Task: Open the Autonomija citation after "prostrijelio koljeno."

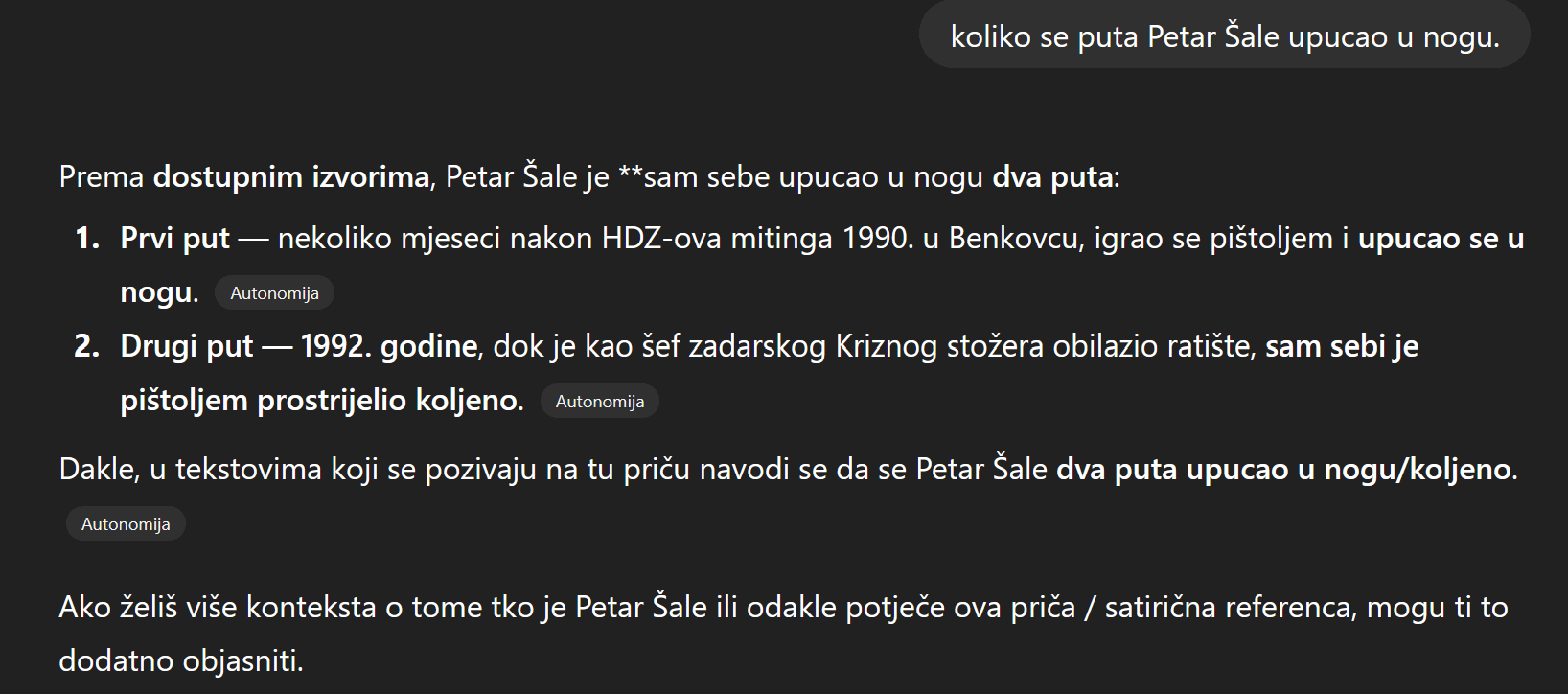Action: tap(599, 402)
